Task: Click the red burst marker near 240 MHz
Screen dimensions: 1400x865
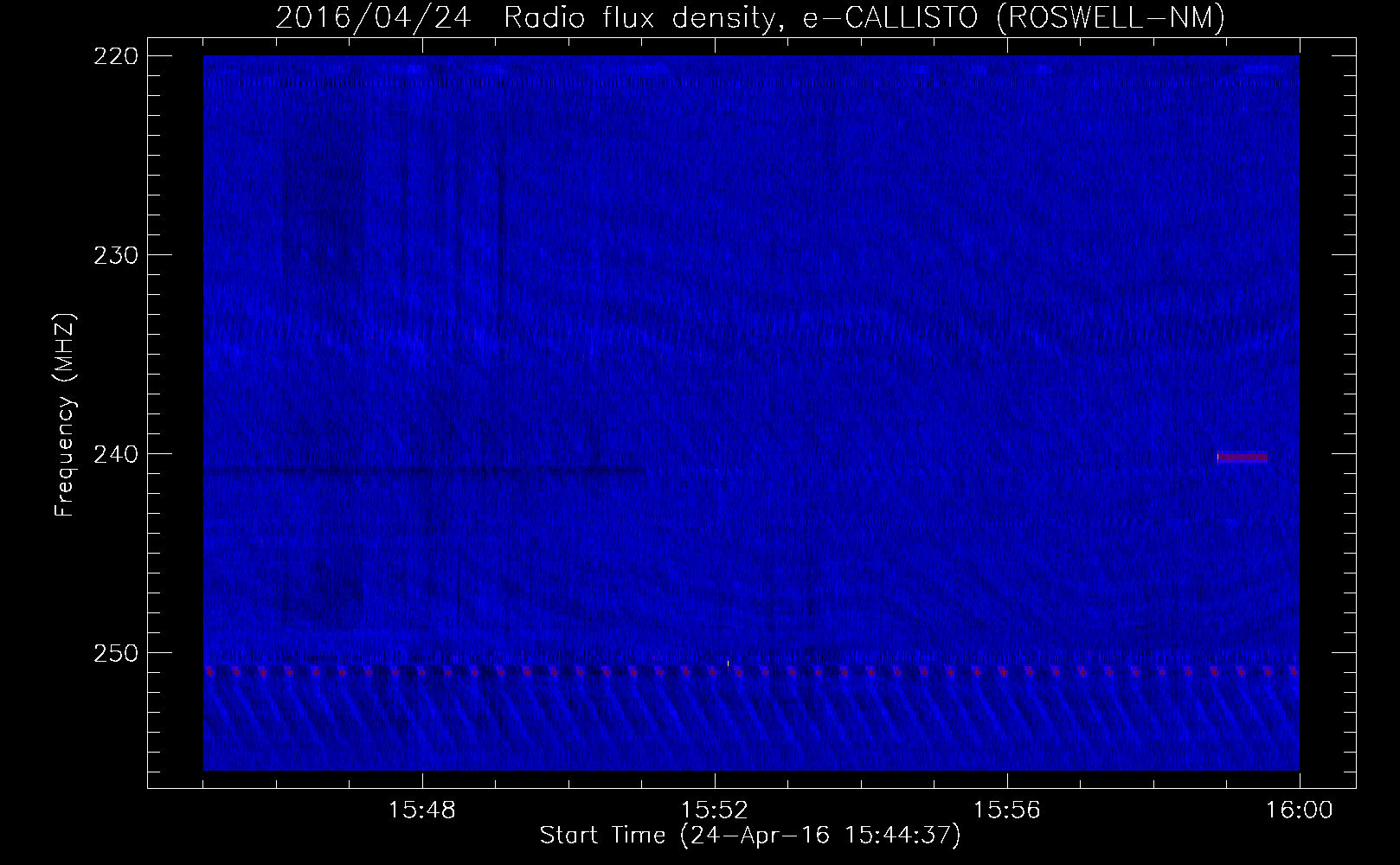Action: coord(1243,458)
